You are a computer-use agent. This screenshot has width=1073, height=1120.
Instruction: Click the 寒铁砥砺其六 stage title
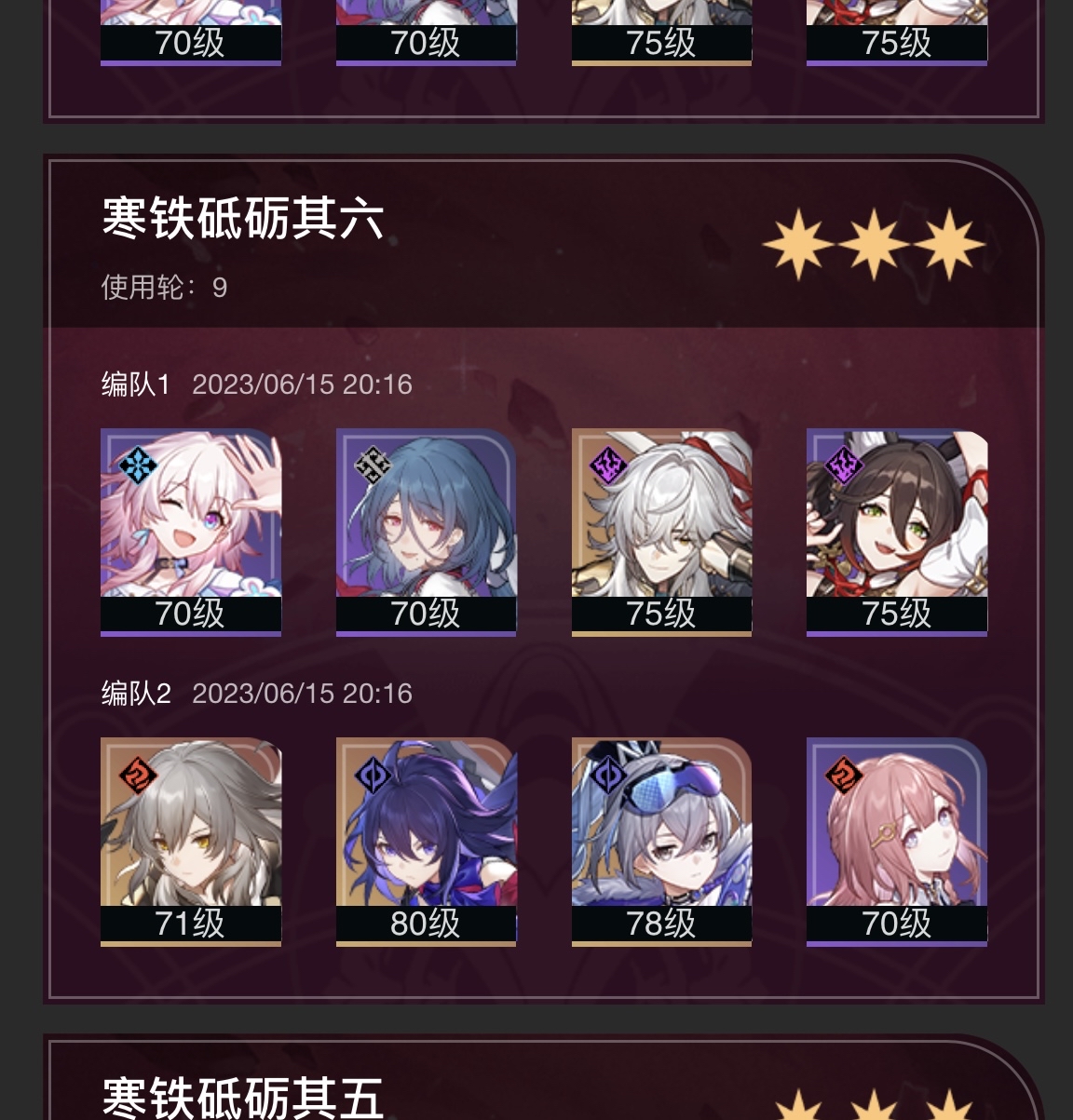tap(243, 219)
